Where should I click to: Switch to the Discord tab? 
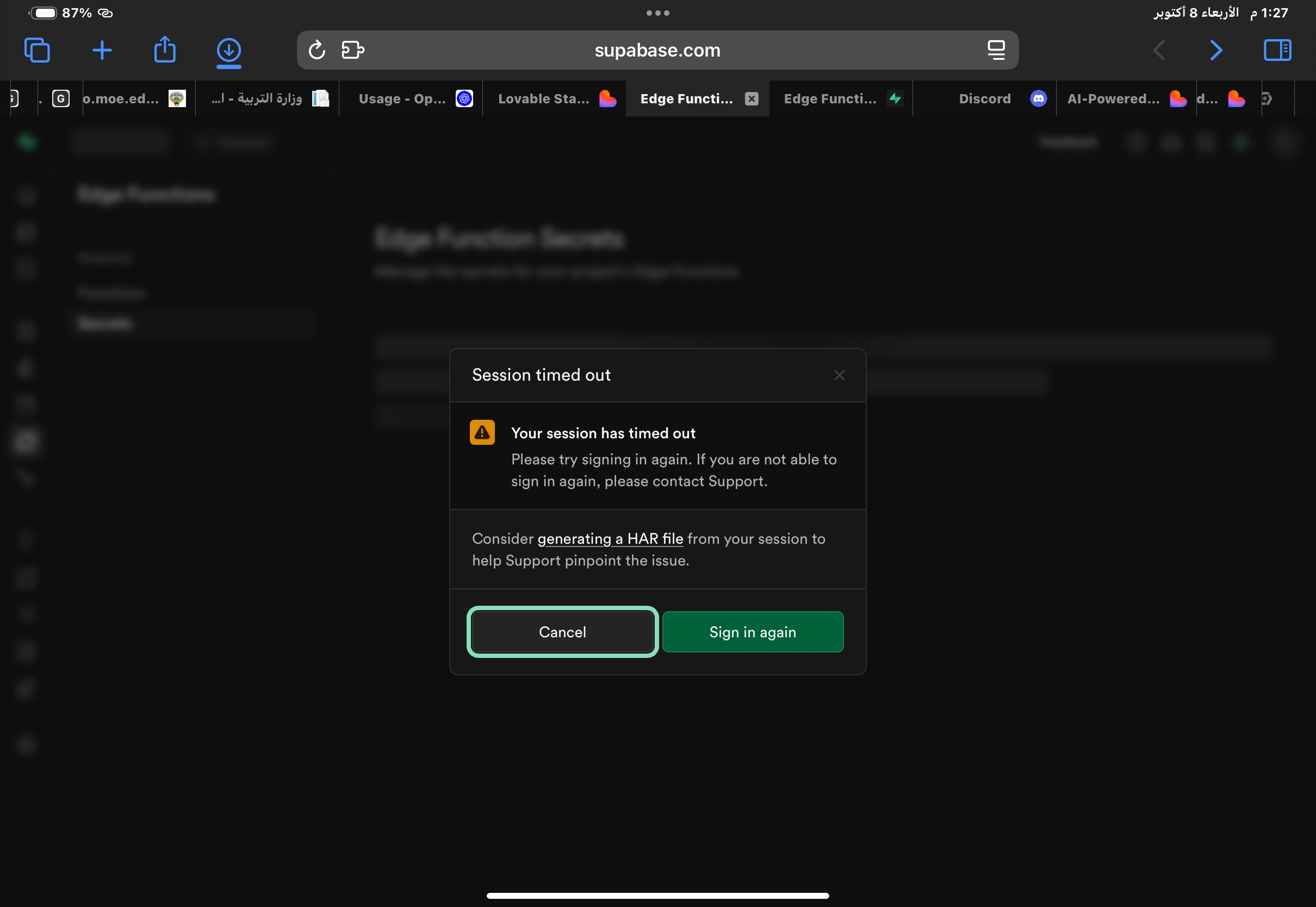[985, 99]
